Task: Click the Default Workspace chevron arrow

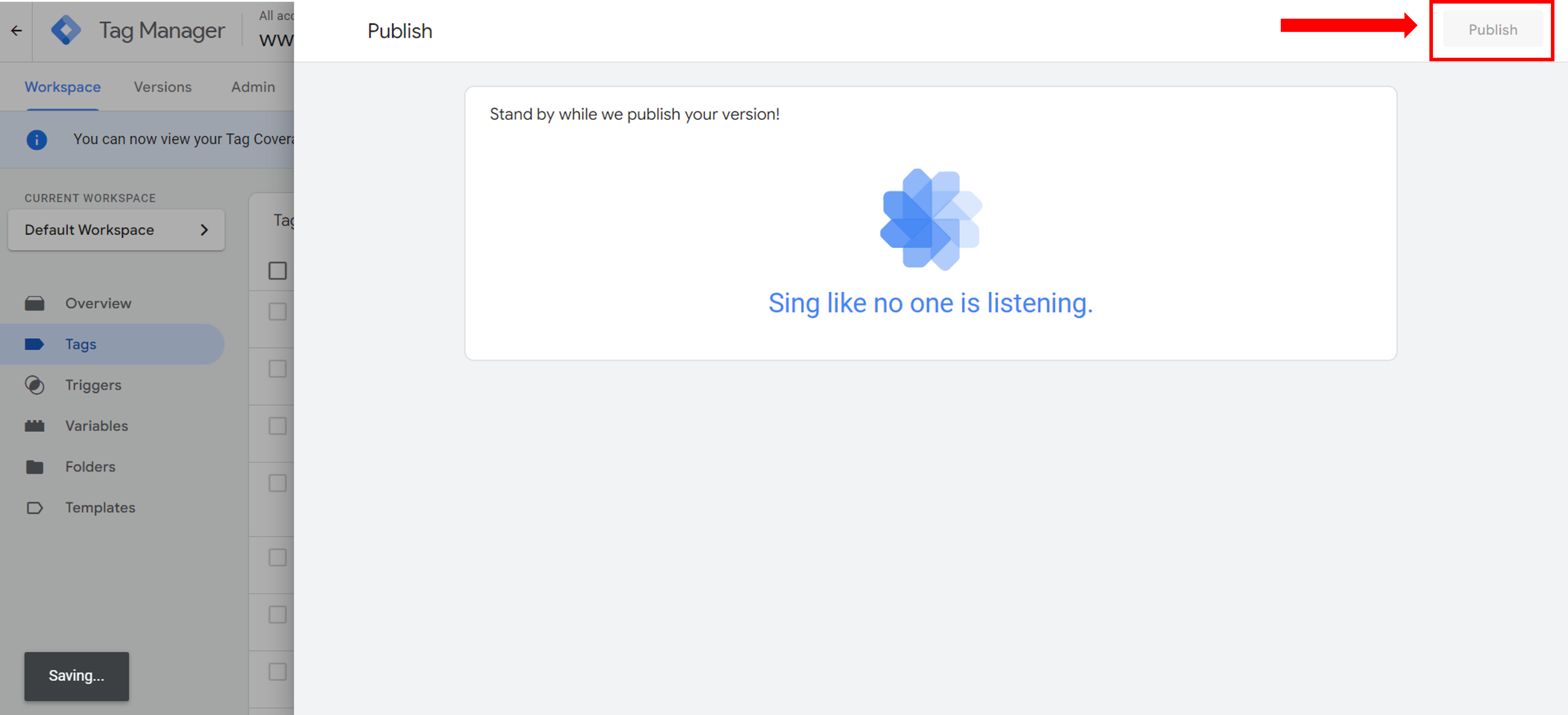Action: pos(205,230)
